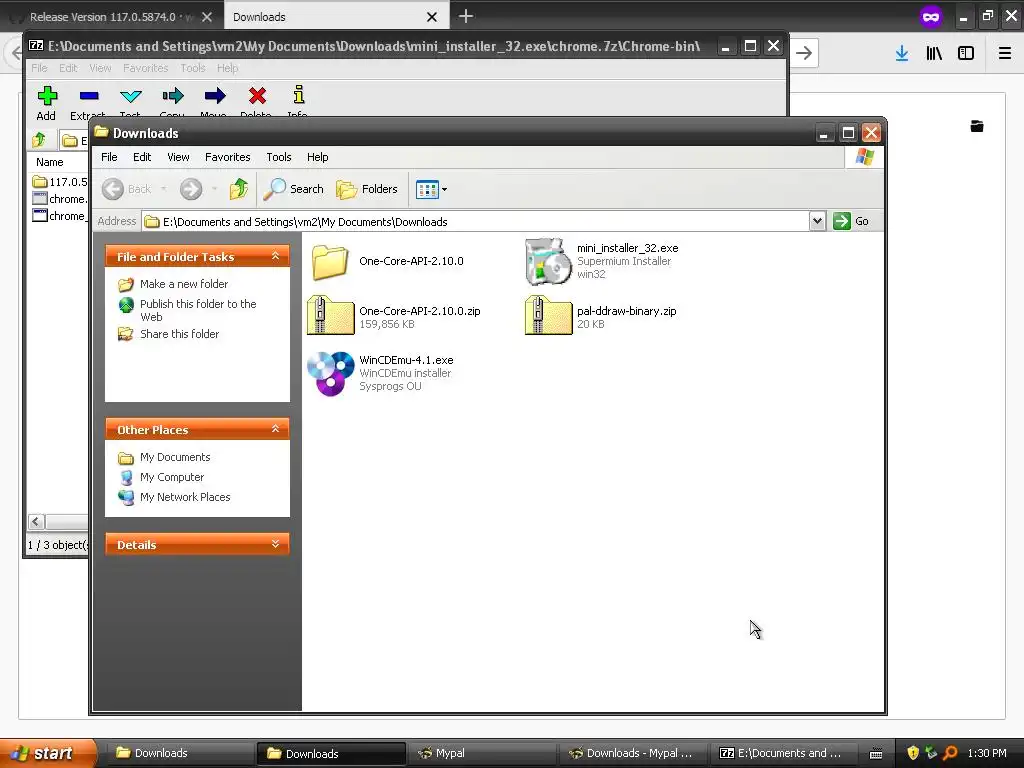Go to My Documents in Other Places
The image size is (1024, 768).
click(175, 457)
